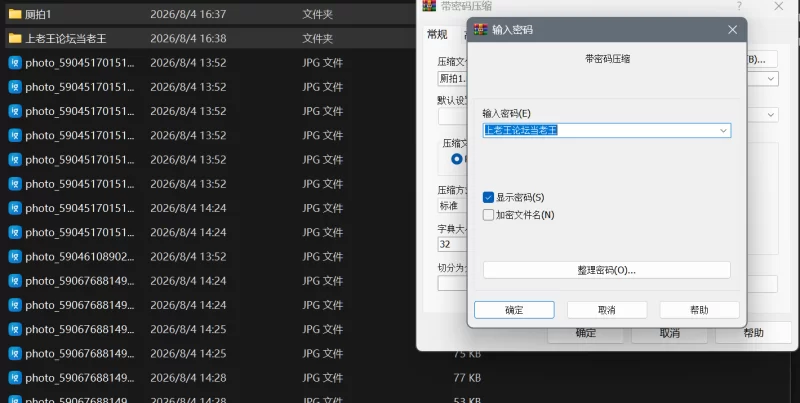Viewport: 800px width, 403px height.
Task: Select the 上老王论坛当老王 folder icon
Action: click(x=15, y=38)
